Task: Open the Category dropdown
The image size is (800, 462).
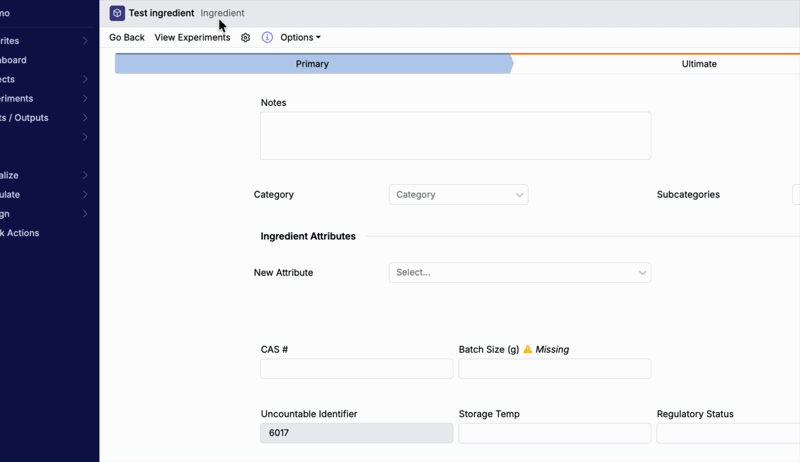Action: coord(458,195)
